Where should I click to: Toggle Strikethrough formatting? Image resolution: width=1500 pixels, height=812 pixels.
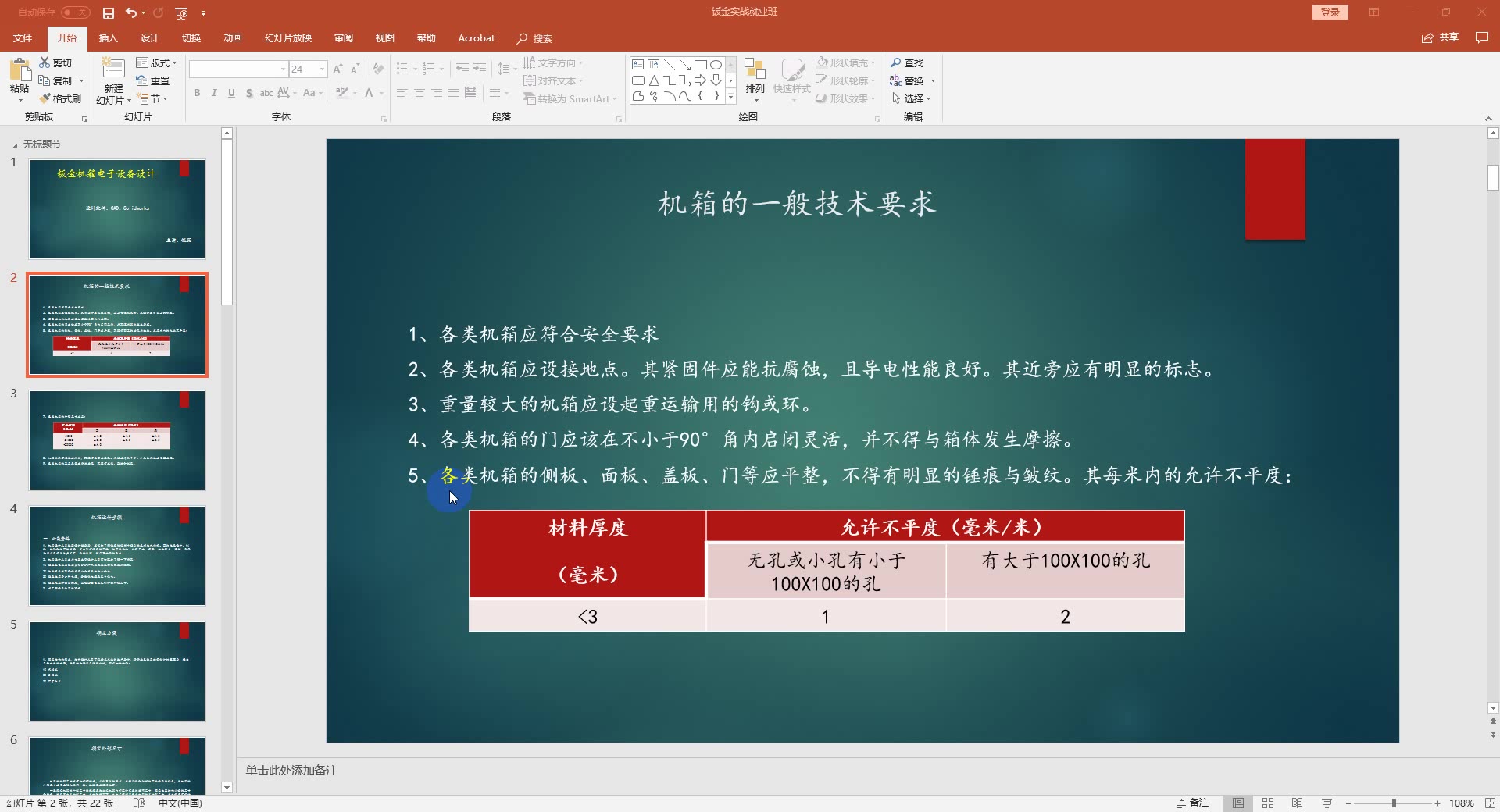tap(266, 93)
